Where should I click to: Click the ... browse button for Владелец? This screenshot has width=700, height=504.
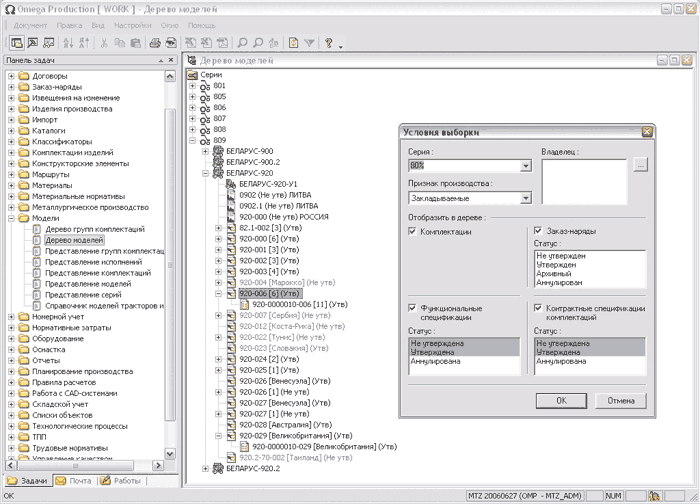coord(640,165)
